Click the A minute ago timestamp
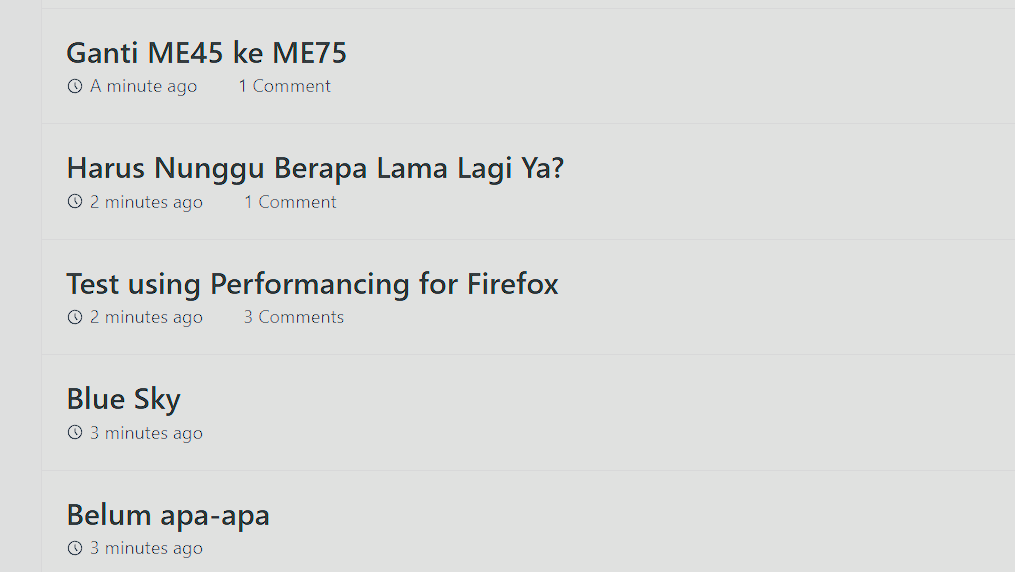 143,87
